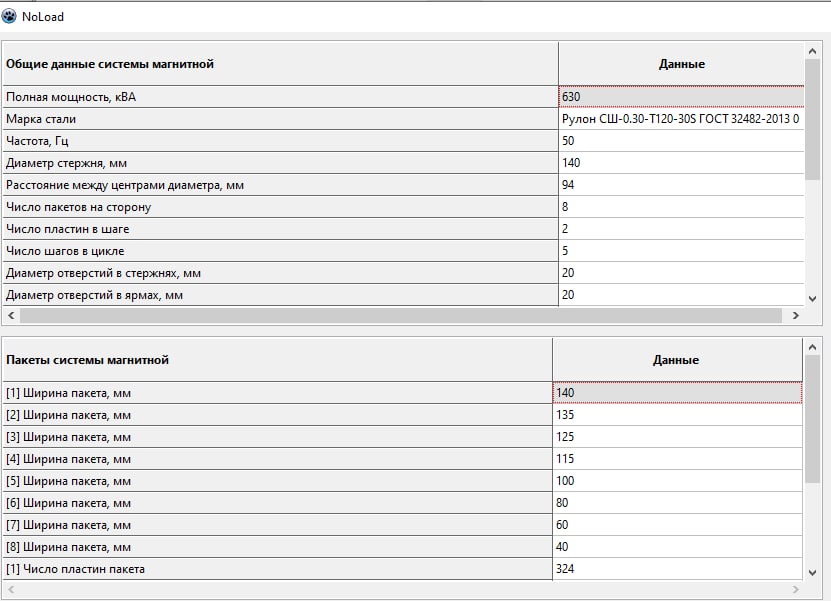Select [1] Число пластин пакета value 324
Viewport: 831px width, 601px height.
coord(677,569)
